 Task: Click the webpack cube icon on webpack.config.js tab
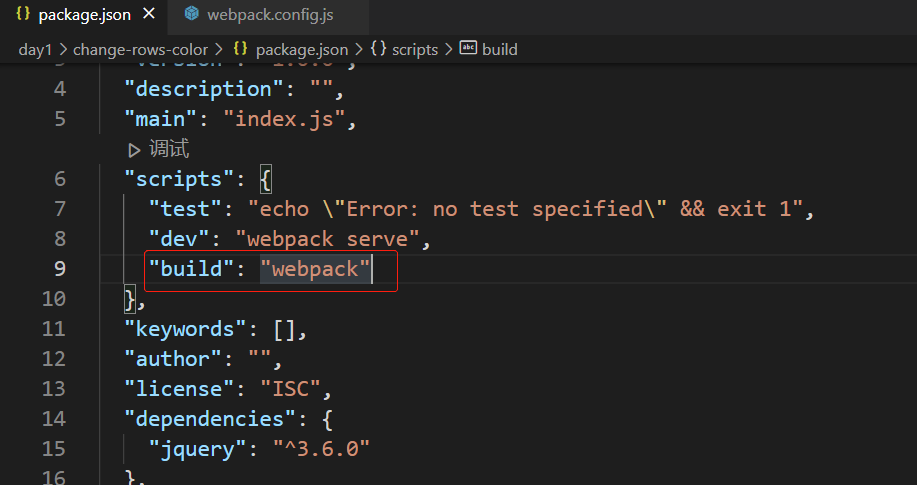(190, 15)
